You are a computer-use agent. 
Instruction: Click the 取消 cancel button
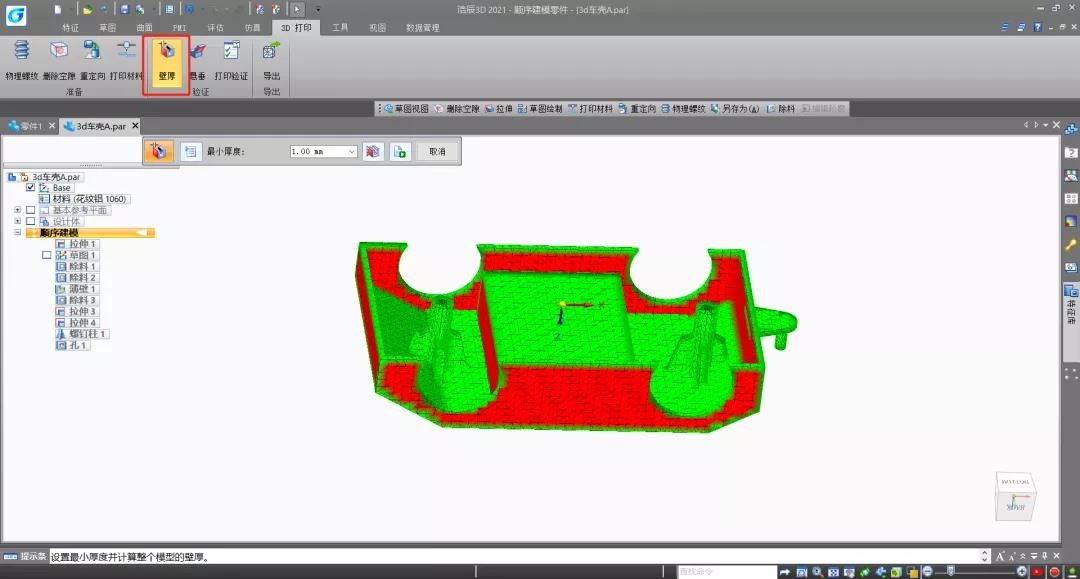tap(437, 151)
